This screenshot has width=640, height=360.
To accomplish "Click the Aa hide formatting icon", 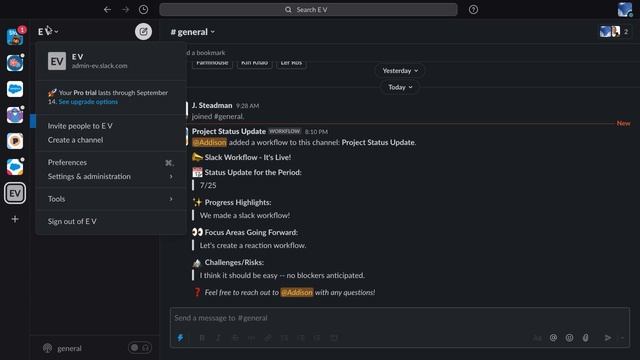I will click(x=537, y=338).
